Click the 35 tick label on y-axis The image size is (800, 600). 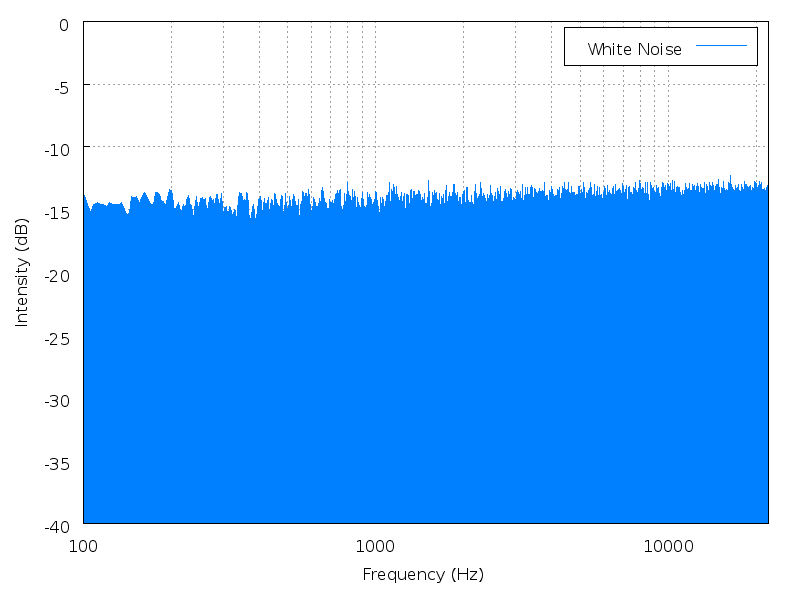click(x=62, y=461)
